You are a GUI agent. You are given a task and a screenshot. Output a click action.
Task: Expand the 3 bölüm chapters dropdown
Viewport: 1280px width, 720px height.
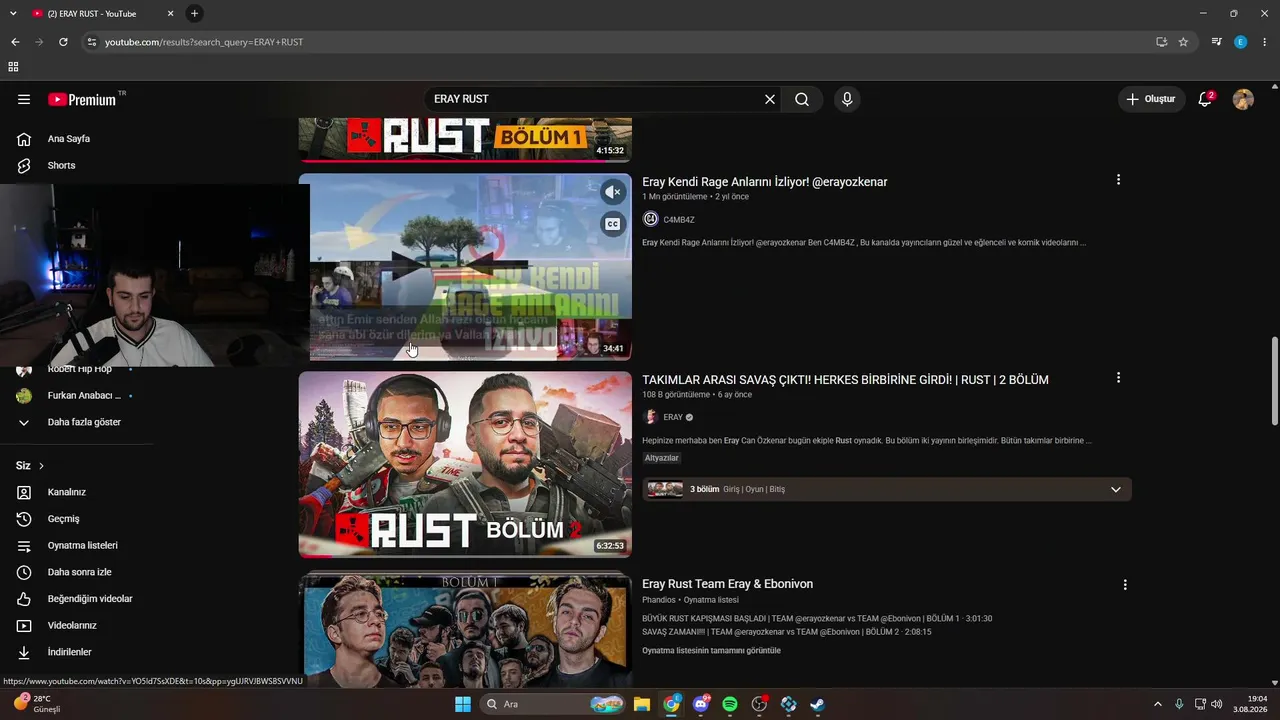pyautogui.click(x=1116, y=489)
